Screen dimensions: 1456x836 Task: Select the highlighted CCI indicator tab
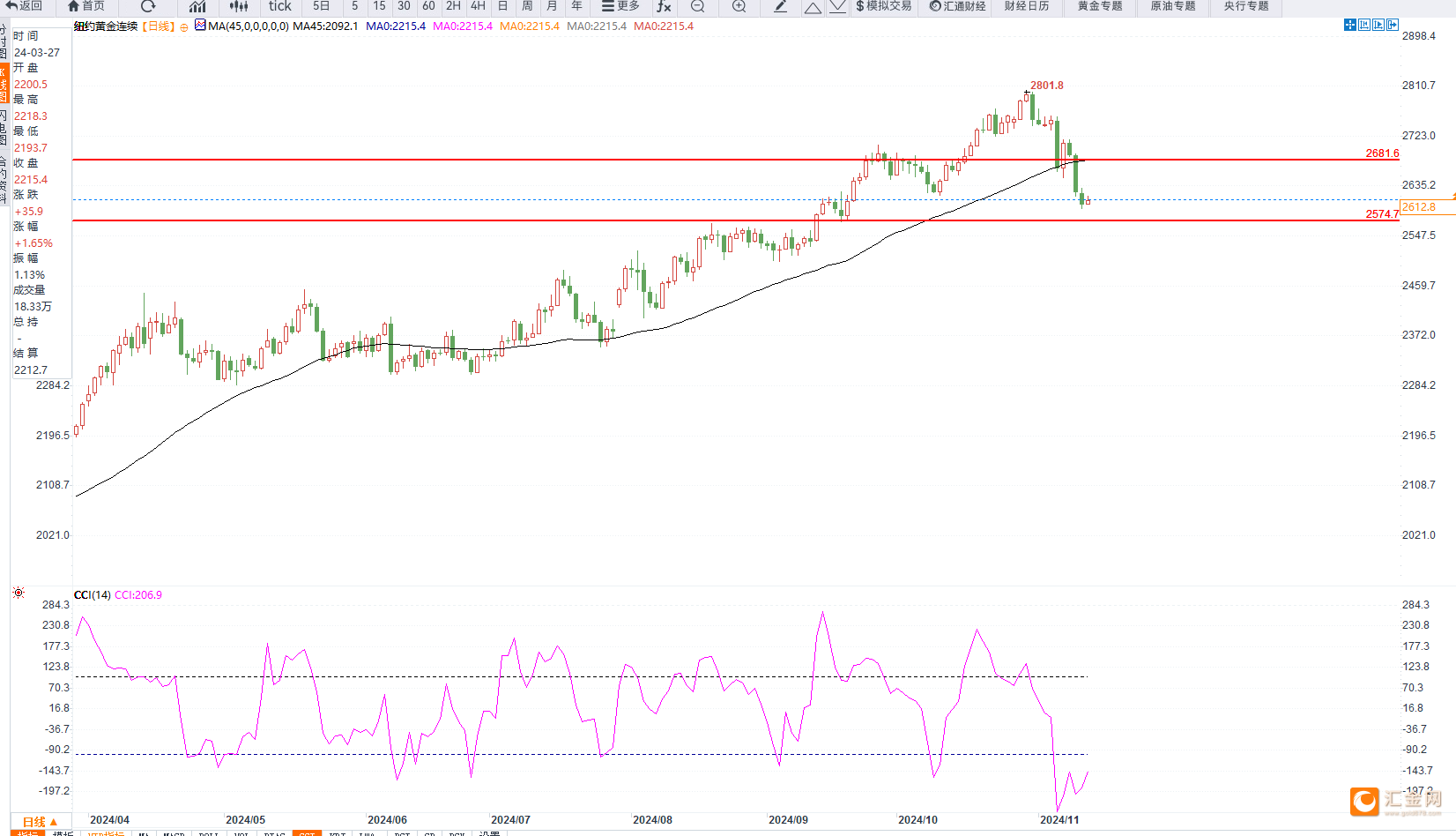[x=307, y=833]
